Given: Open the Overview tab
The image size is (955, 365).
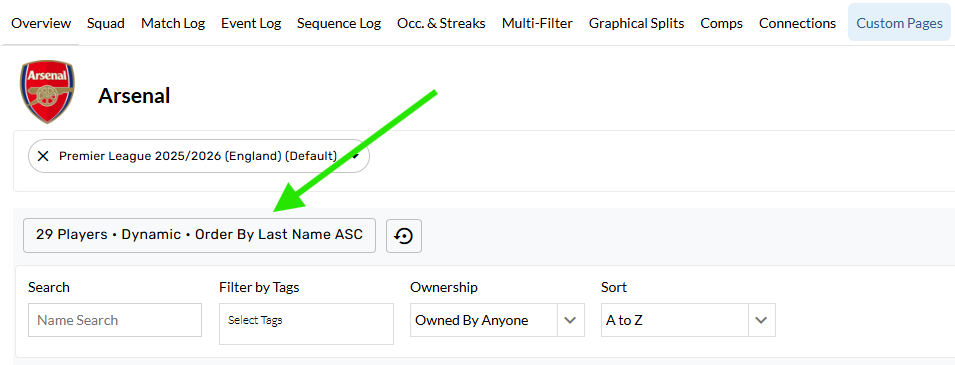Looking at the screenshot, I should (x=41, y=24).
